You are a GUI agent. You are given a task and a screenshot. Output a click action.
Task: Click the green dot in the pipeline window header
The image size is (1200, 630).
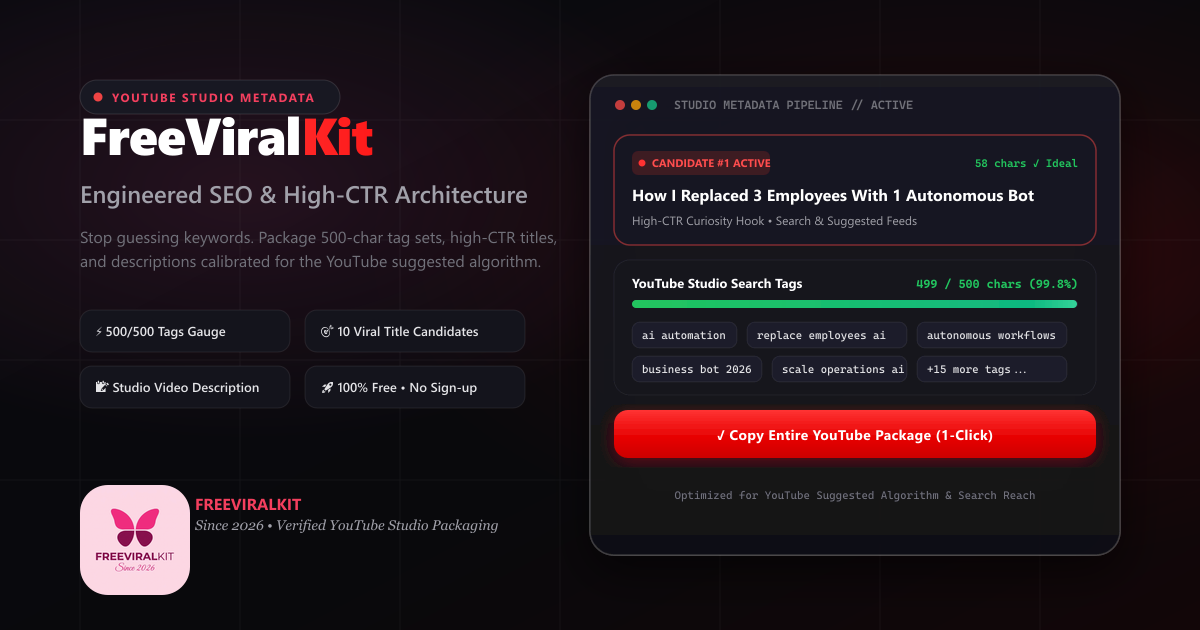[652, 105]
